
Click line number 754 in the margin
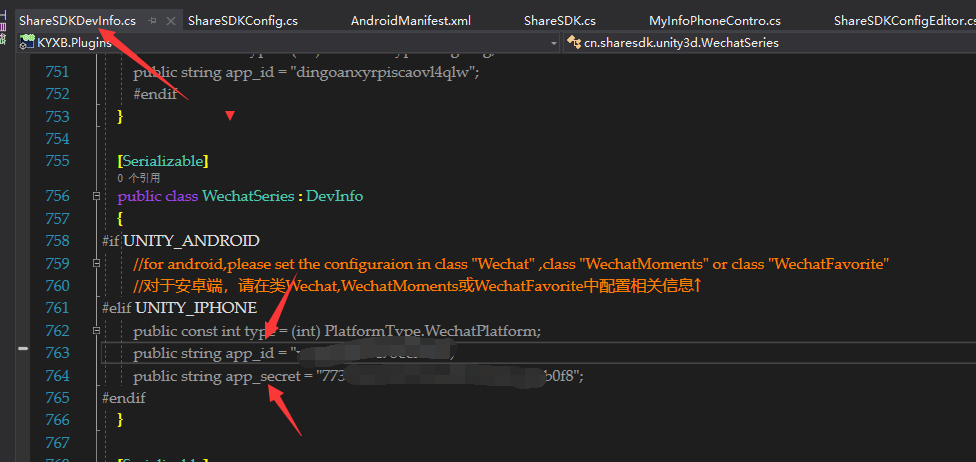(x=57, y=138)
